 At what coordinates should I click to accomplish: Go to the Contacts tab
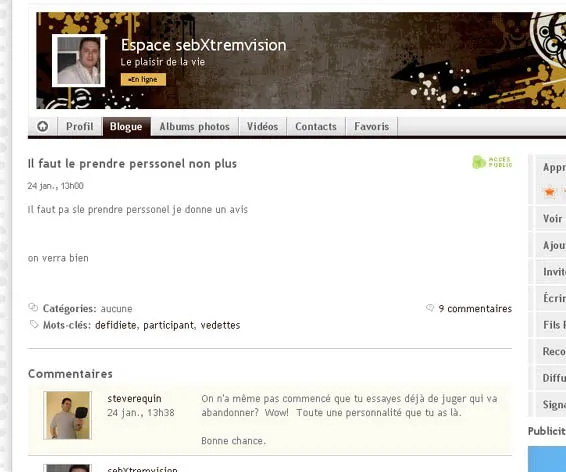click(316, 126)
